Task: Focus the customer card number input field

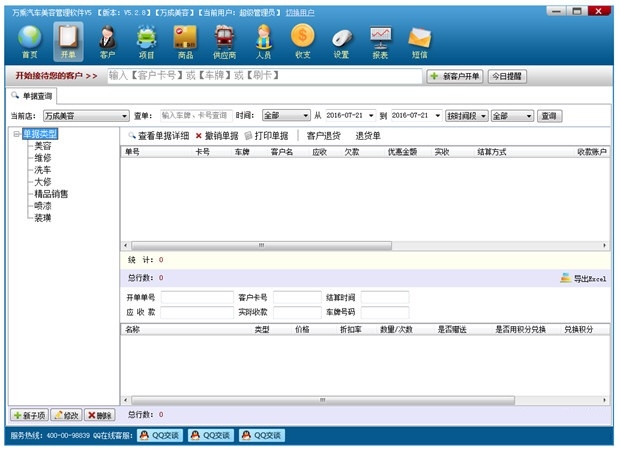Action: (x=297, y=297)
